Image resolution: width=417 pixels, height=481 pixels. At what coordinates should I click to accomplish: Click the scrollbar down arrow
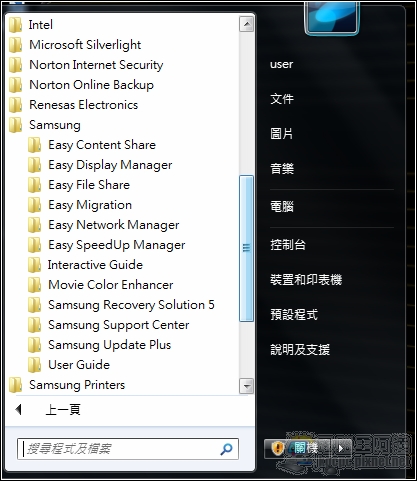pos(247,386)
